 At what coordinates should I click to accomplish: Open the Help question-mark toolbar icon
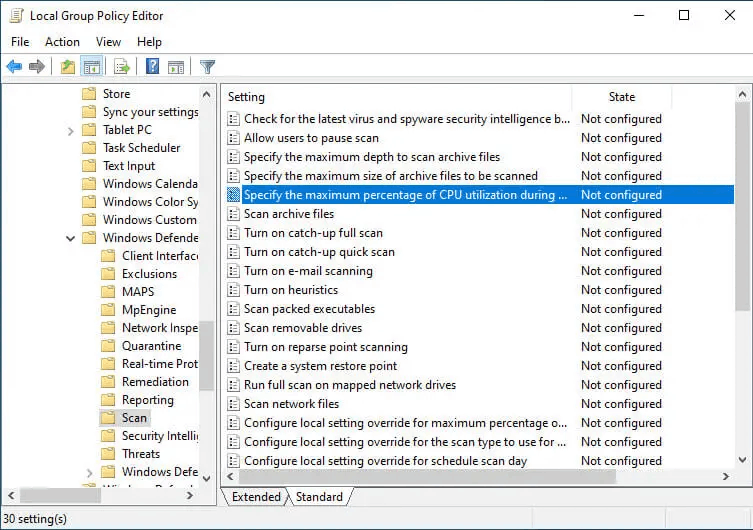click(152, 66)
